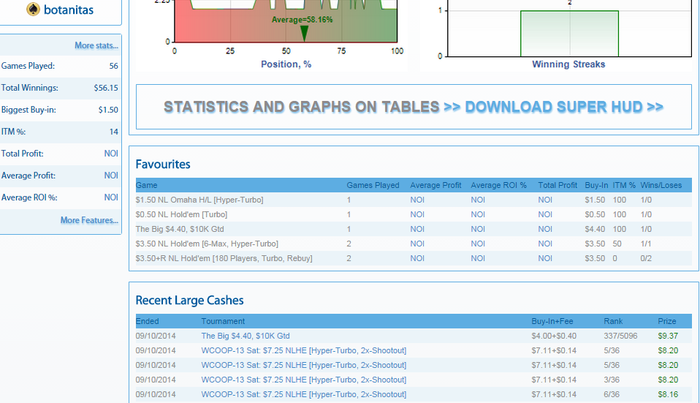Click the Total Winnings value $56.15
Viewport: 700px width, 403px height.
[106, 88]
